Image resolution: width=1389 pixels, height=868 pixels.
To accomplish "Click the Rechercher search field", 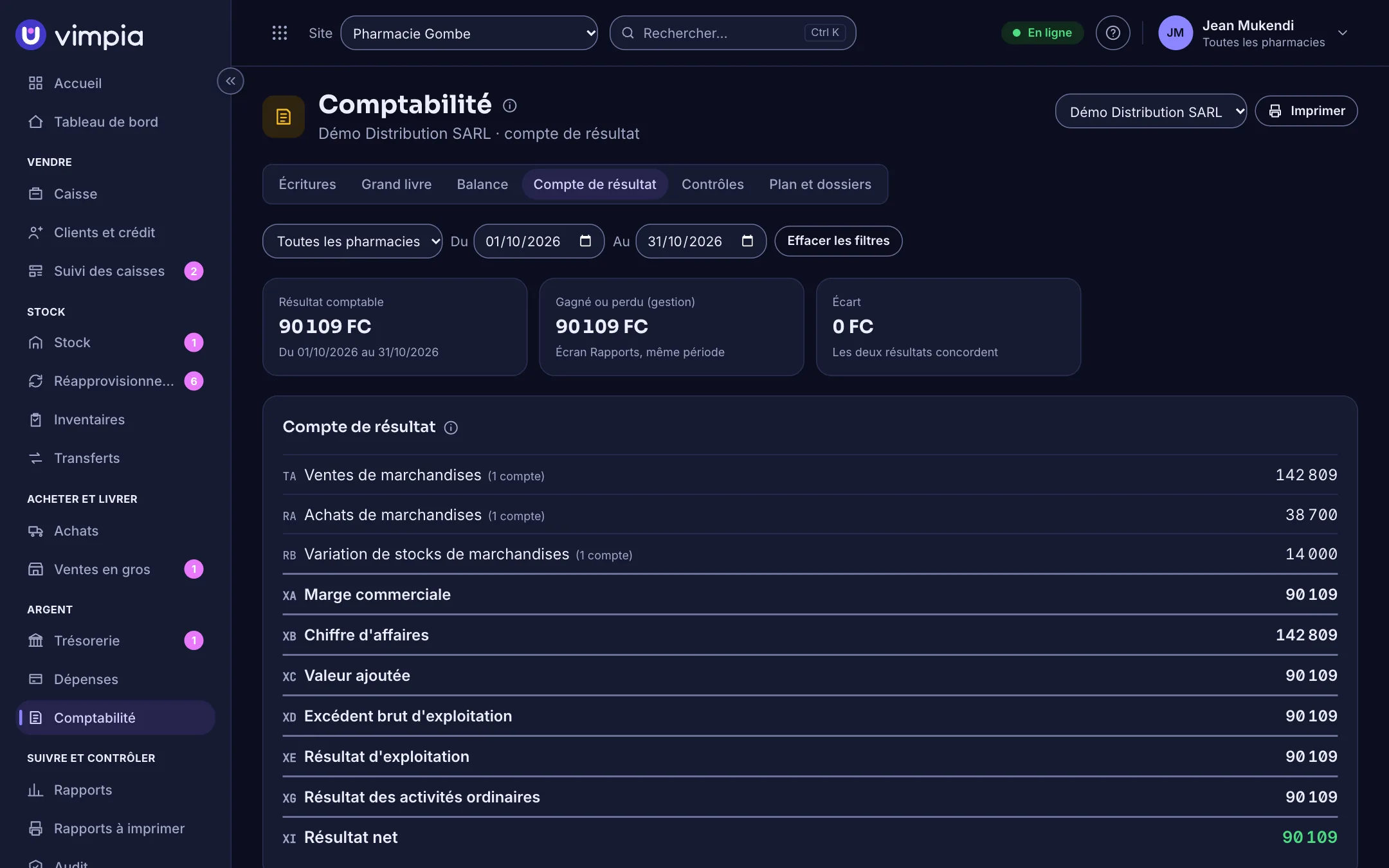I will click(x=732, y=33).
